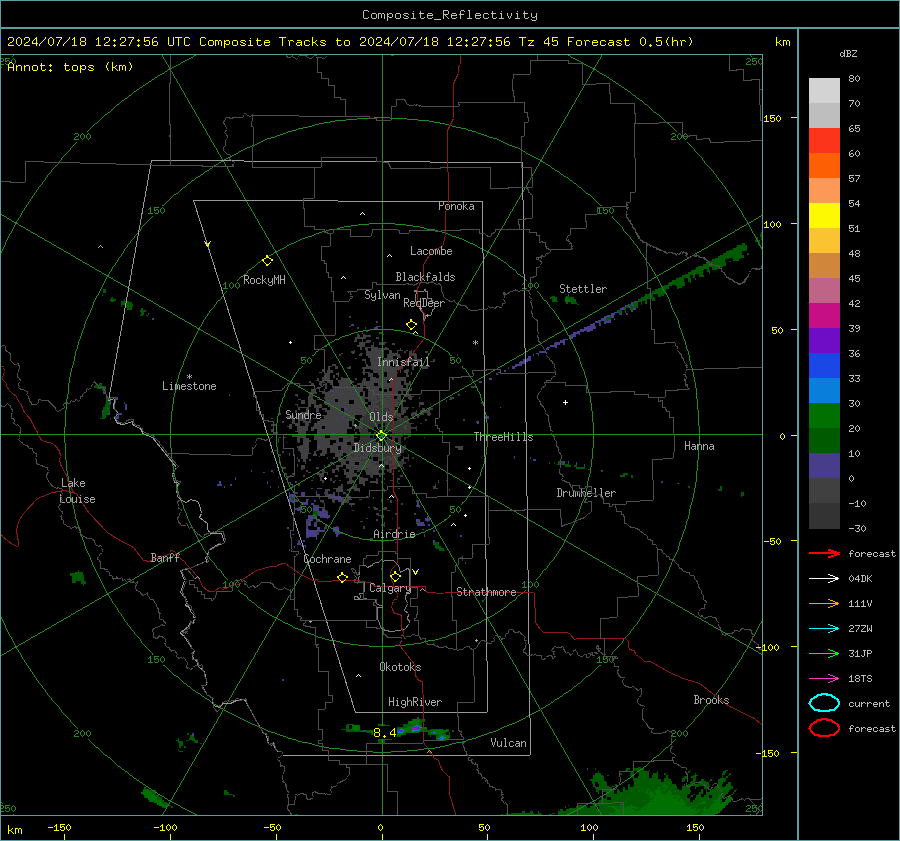Click the magenta 18TS arrow legend icon
This screenshot has height=841, width=900.
click(824, 679)
